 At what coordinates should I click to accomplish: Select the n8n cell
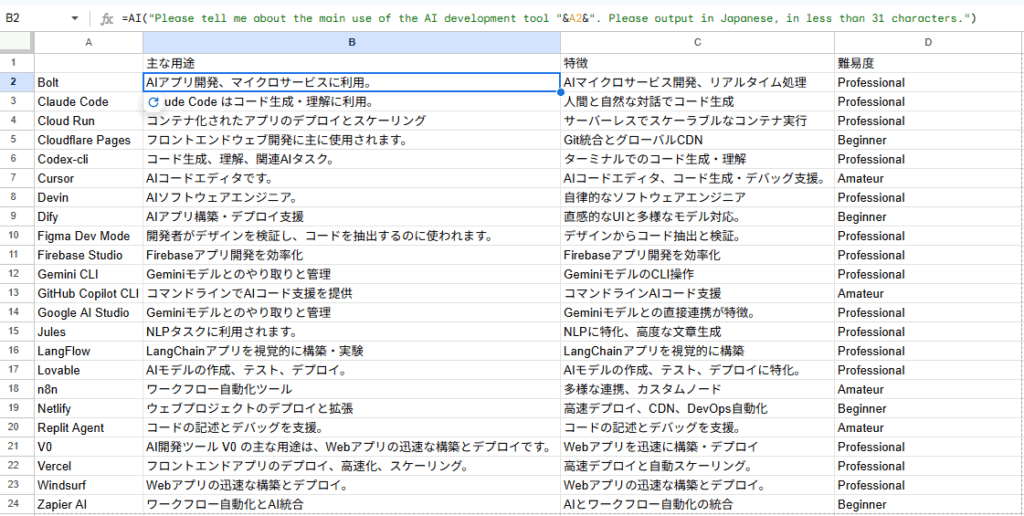89,389
